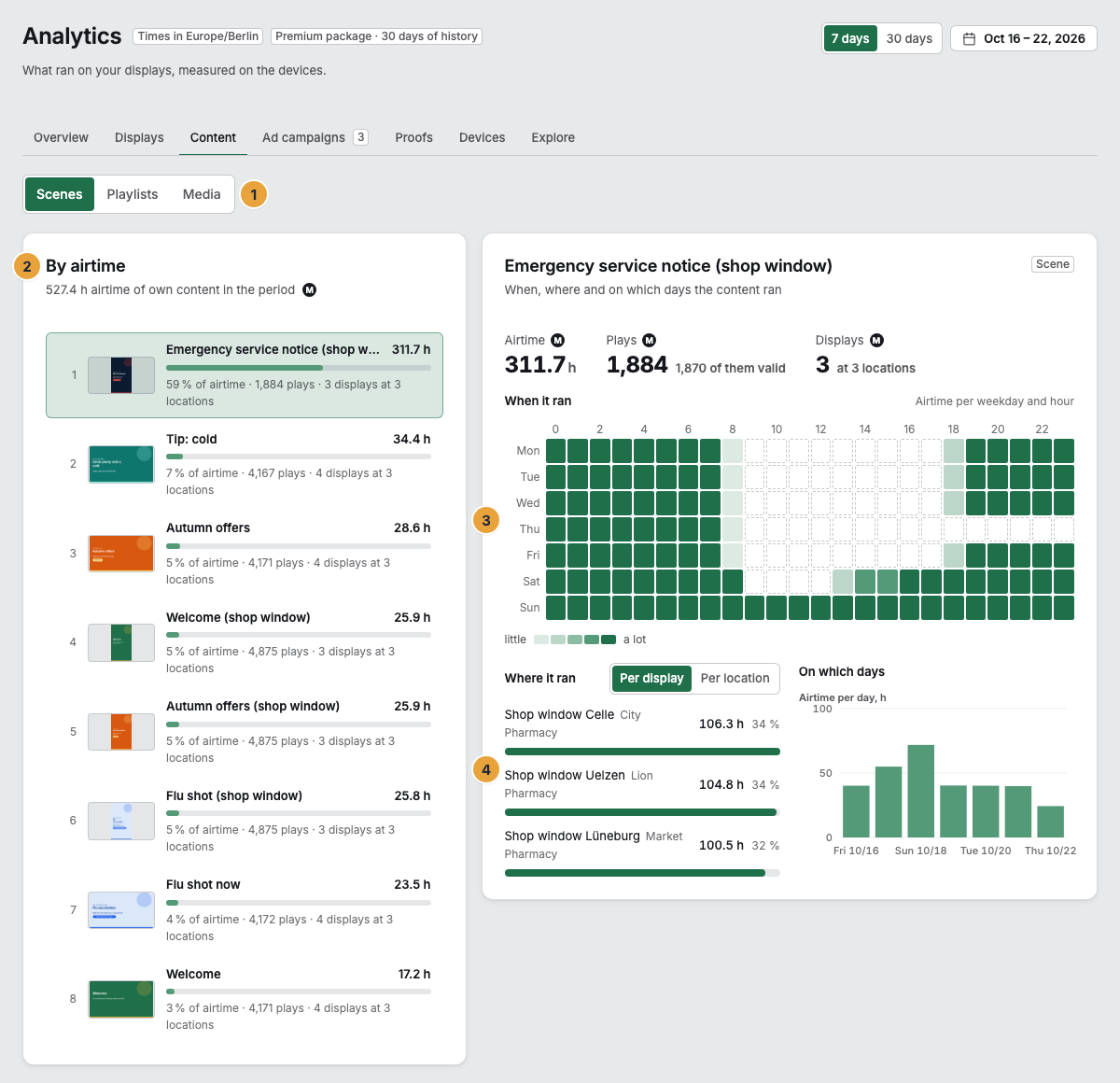The image size is (1120, 1083).
Task: Click the Premium package history badge
Action: [377, 36]
